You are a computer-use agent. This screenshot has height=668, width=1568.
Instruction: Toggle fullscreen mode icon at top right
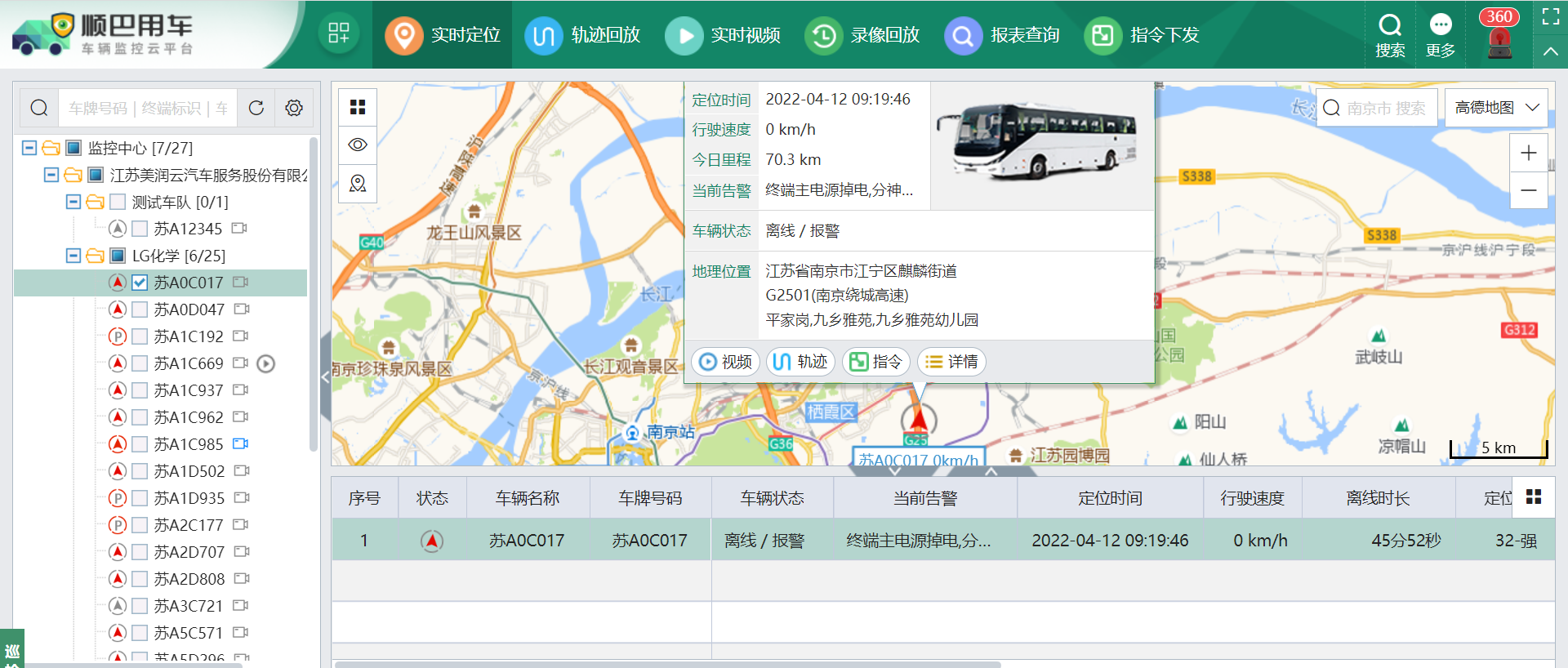coord(1550,17)
